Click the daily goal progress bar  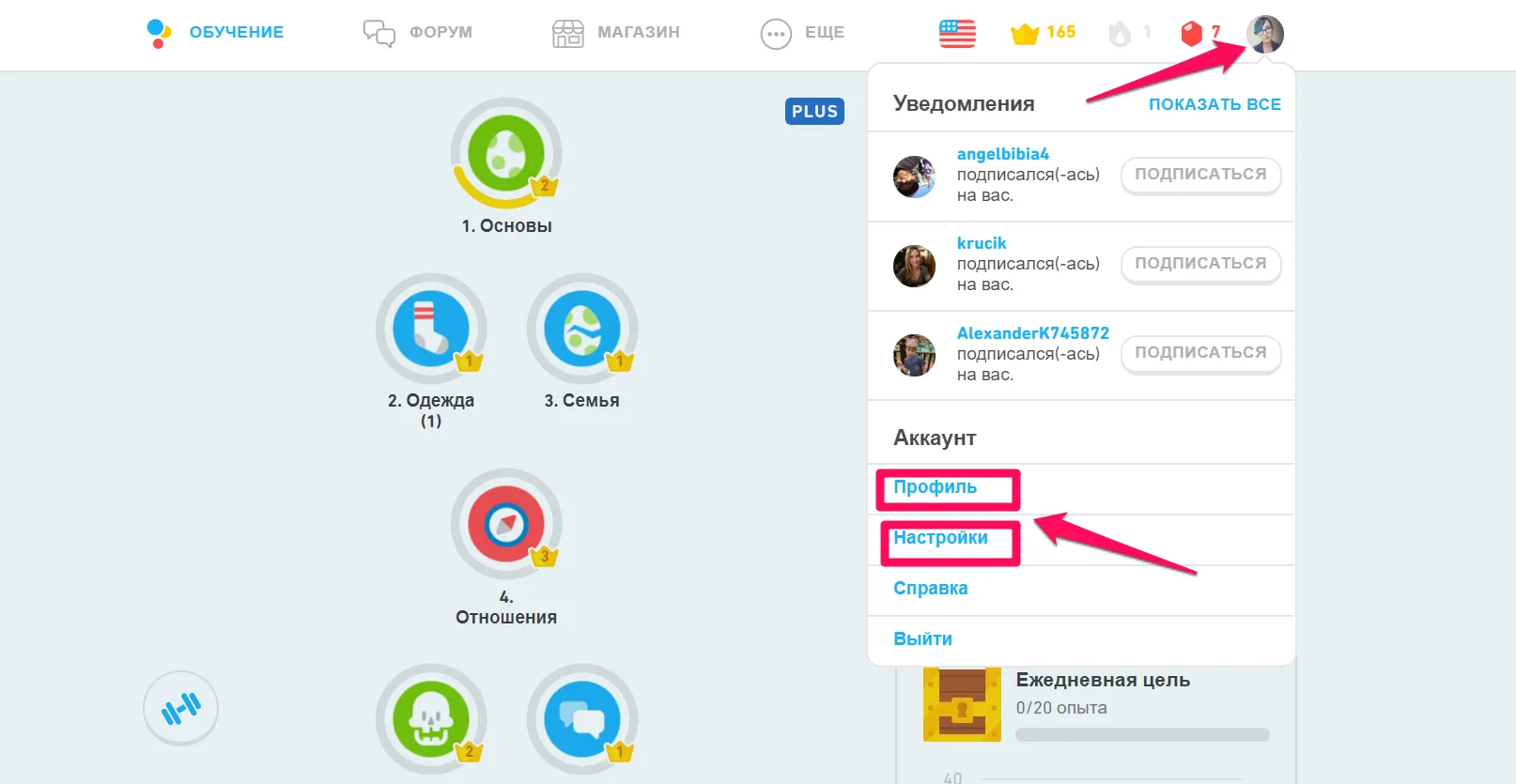[1142, 734]
